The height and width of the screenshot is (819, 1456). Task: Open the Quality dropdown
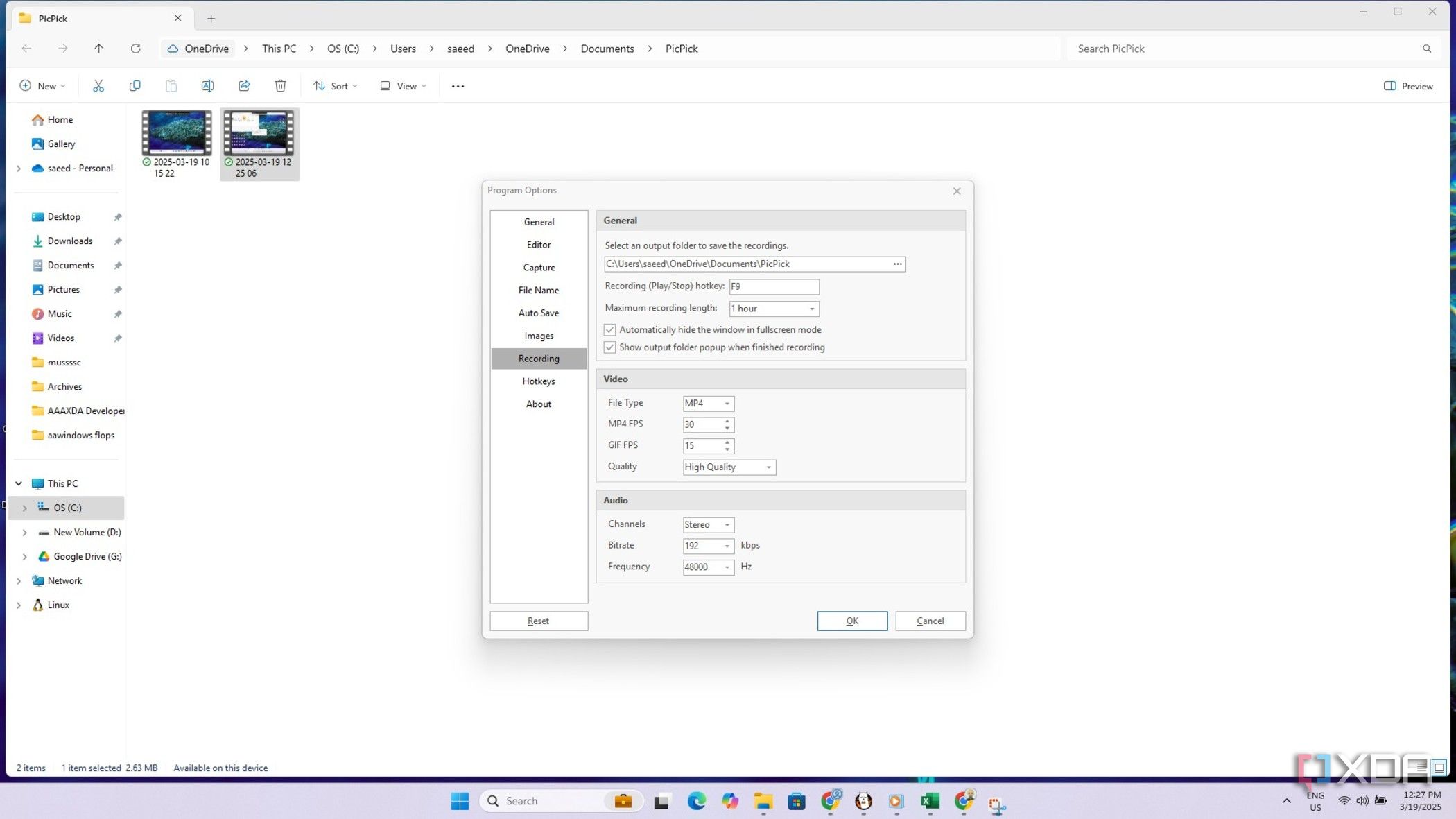pos(729,467)
